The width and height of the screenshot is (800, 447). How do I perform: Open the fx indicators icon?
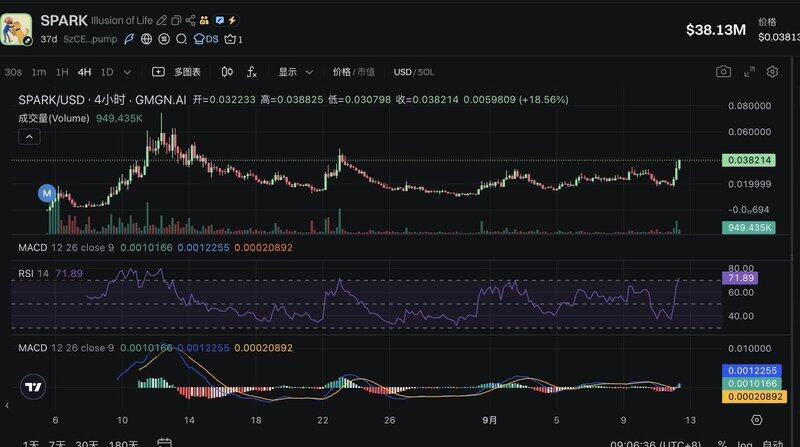252,72
